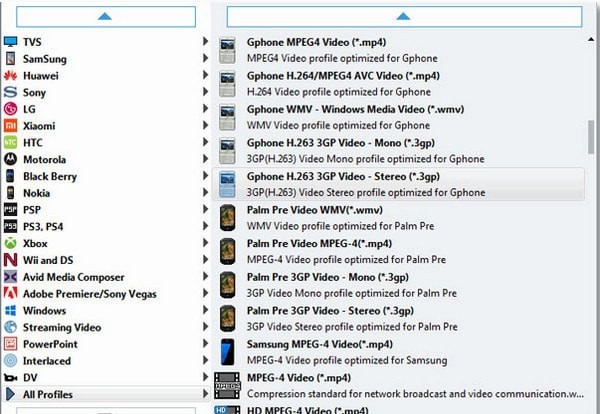Click the Windows logo icon
Viewport: 600px width, 414px height.
pyautogui.click(x=10, y=311)
